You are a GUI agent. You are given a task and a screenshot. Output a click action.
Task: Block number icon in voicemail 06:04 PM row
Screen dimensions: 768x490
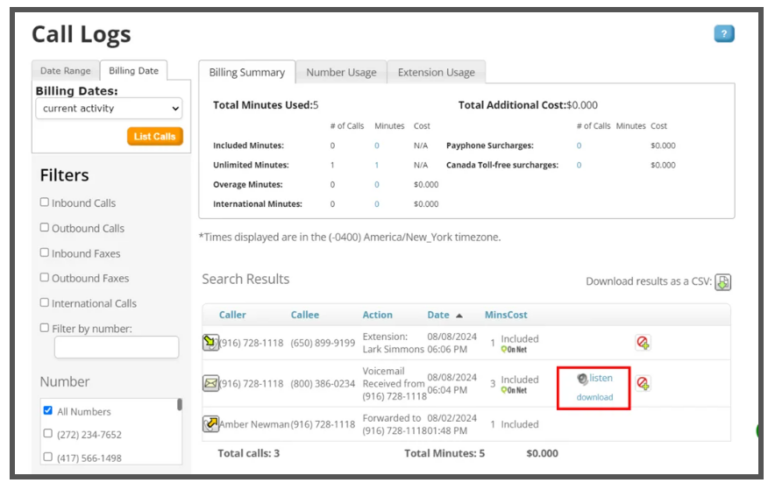click(x=643, y=383)
